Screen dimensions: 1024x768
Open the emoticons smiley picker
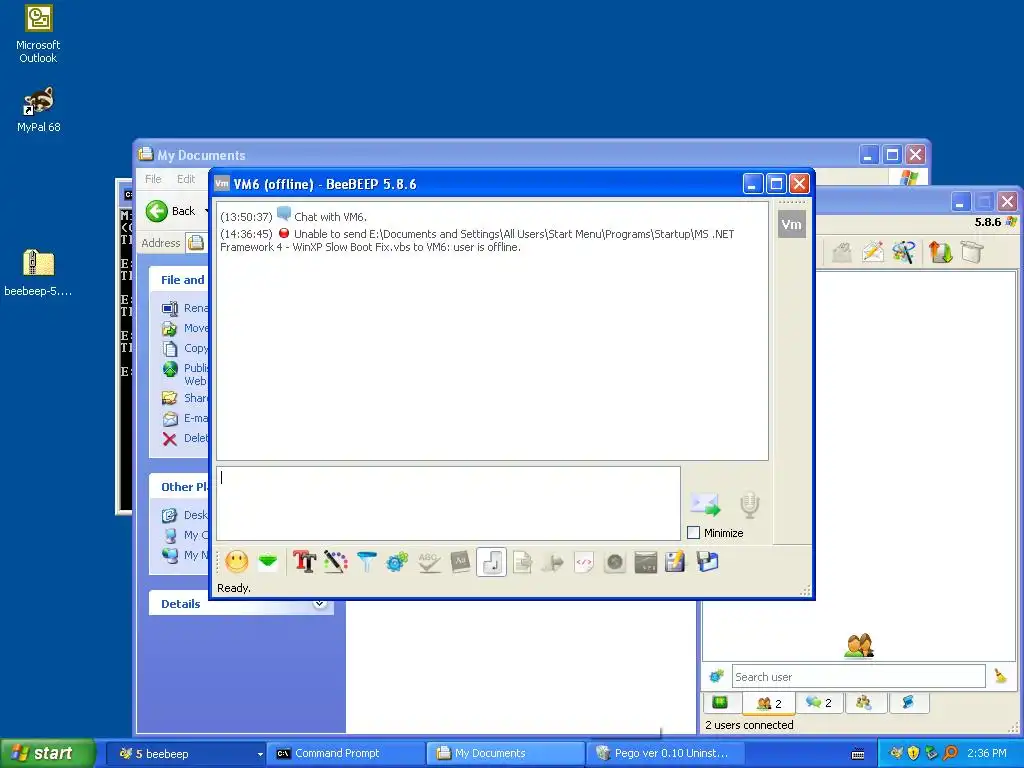click(x=237, y=562)
